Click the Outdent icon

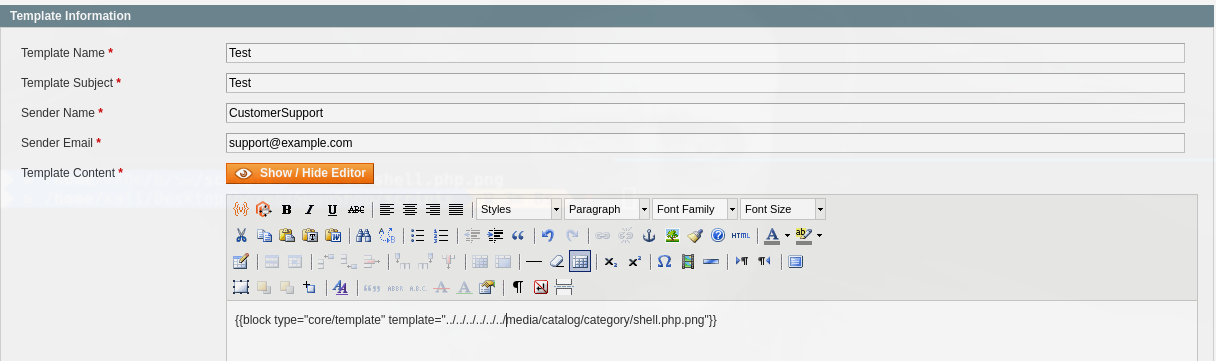[472, 236]
